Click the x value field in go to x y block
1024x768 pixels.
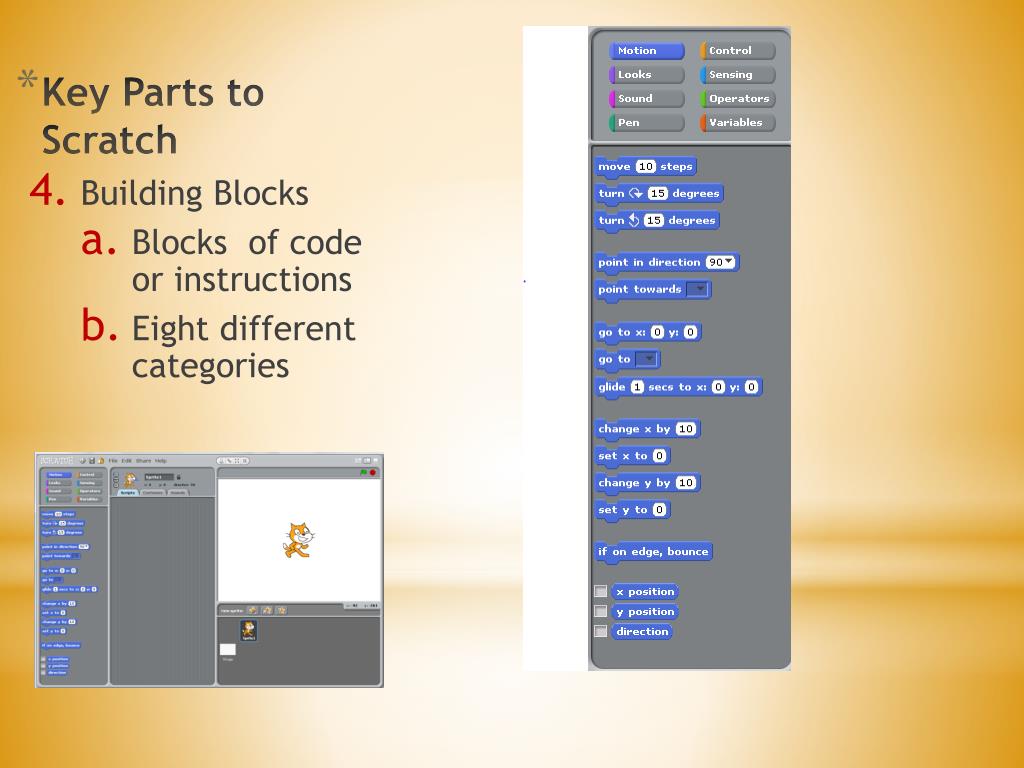[658, 332]
